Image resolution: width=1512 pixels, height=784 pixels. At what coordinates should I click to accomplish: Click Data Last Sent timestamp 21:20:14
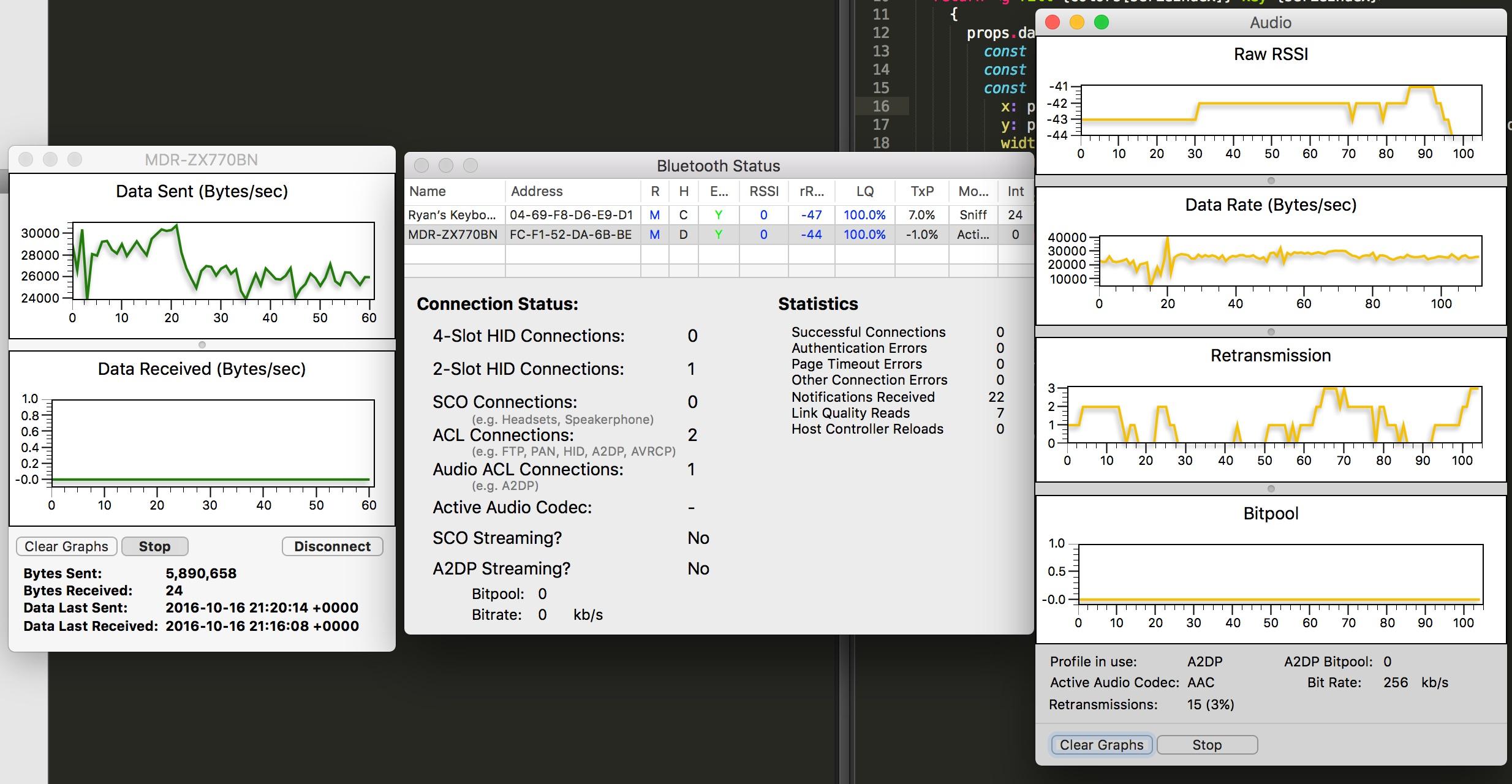[x=262, y=608]
